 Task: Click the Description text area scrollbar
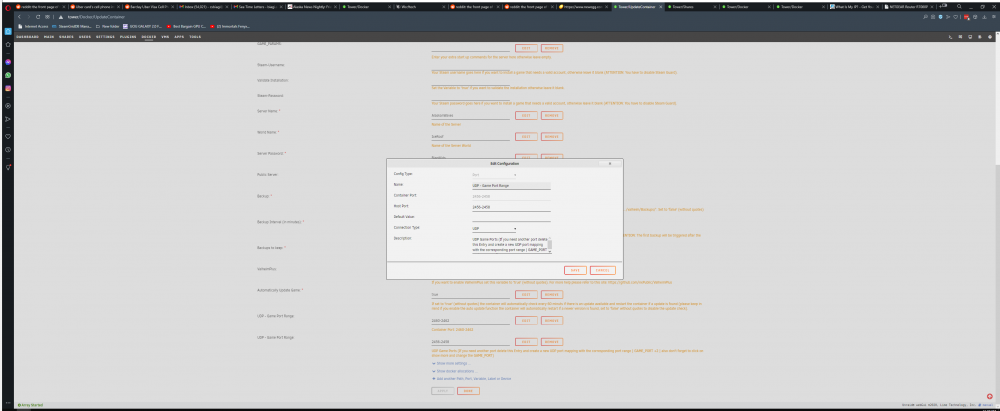(550, 245)
